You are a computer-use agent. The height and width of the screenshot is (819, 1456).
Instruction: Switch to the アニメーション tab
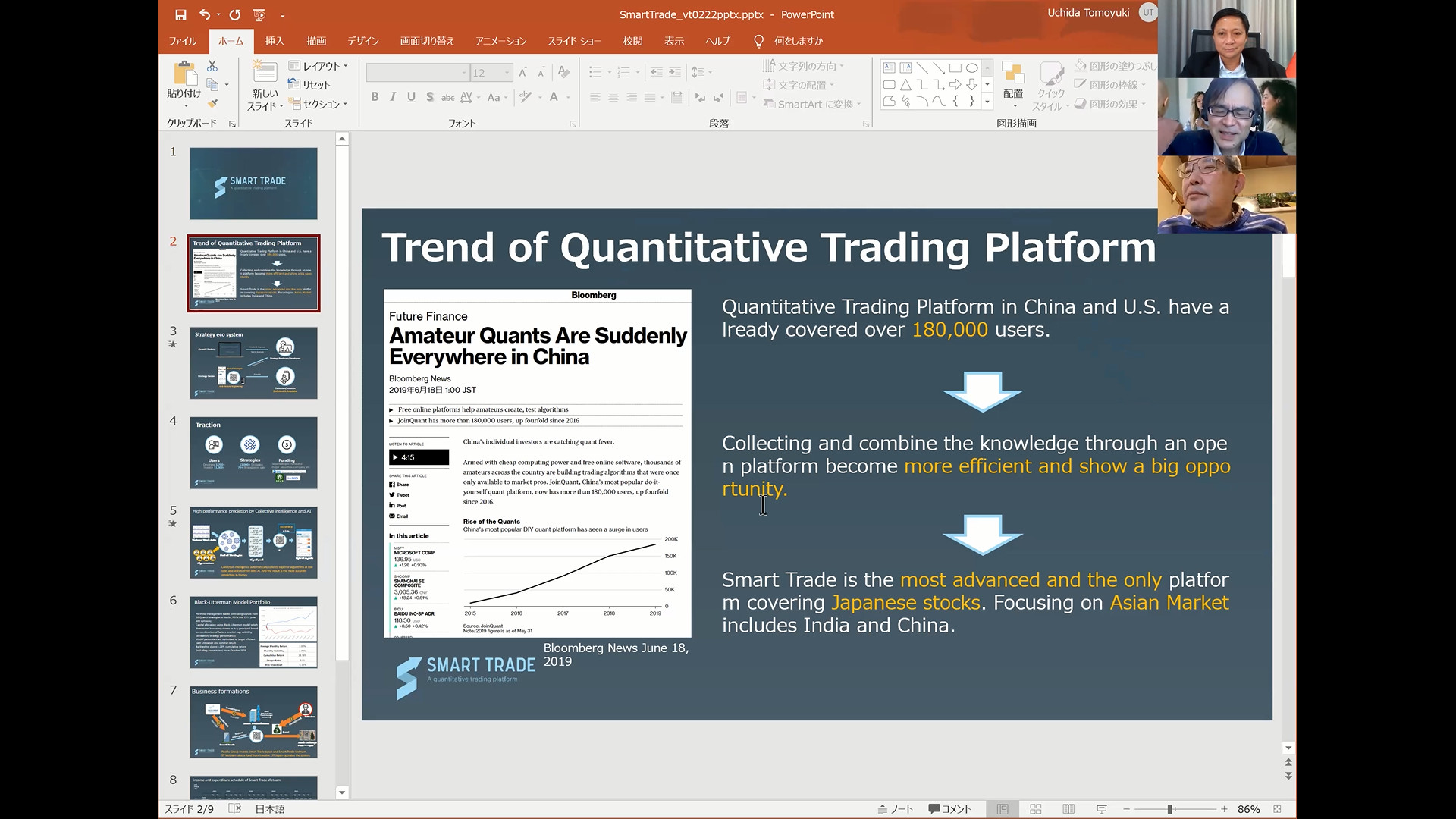500,41
